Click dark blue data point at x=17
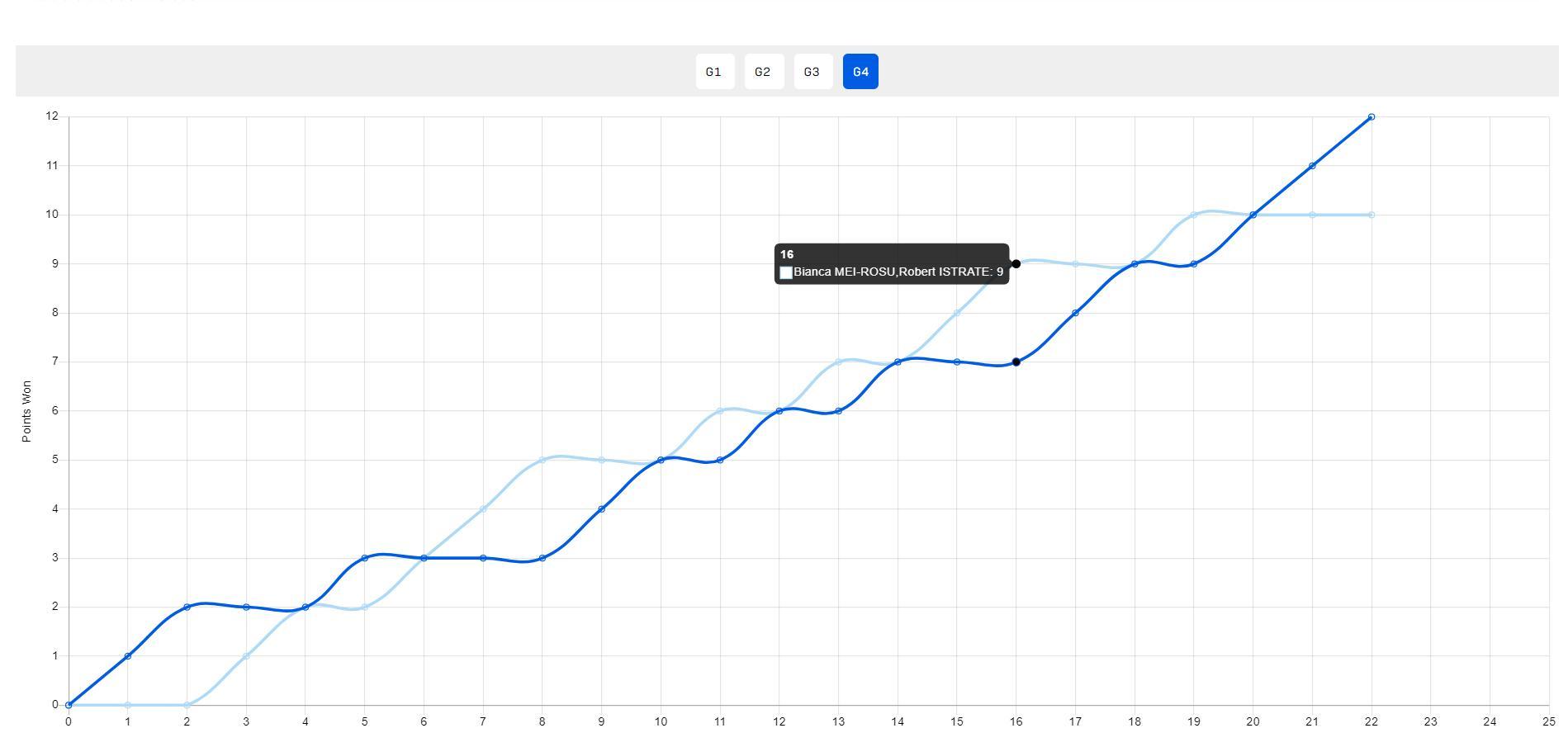Image resolution: width=1568 pixels, height=747 pixels. coord(1075,313)
